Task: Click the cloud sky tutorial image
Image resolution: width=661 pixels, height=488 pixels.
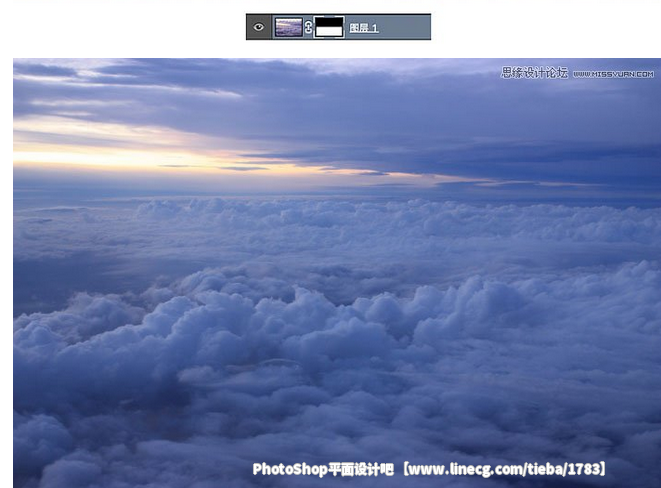Action: [x=337, y=273]
